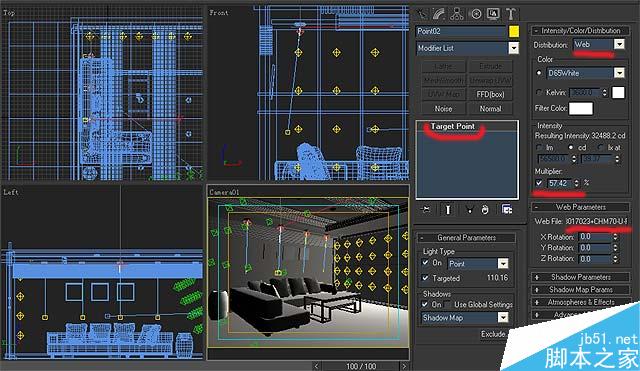Toggle Light Type On checkbox
This screenshot has height=371, width=640.
(x=426, y=263)
